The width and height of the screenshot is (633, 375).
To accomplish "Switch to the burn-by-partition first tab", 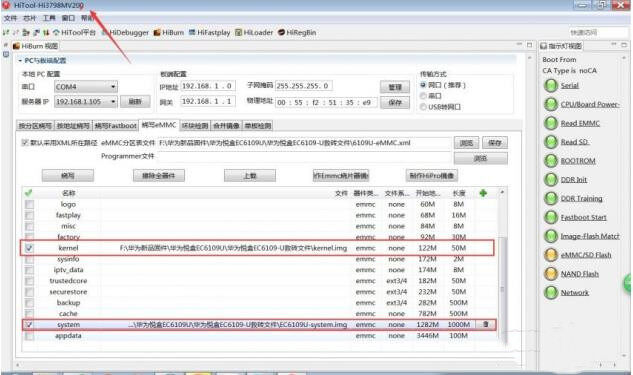I will click(35, 126).
